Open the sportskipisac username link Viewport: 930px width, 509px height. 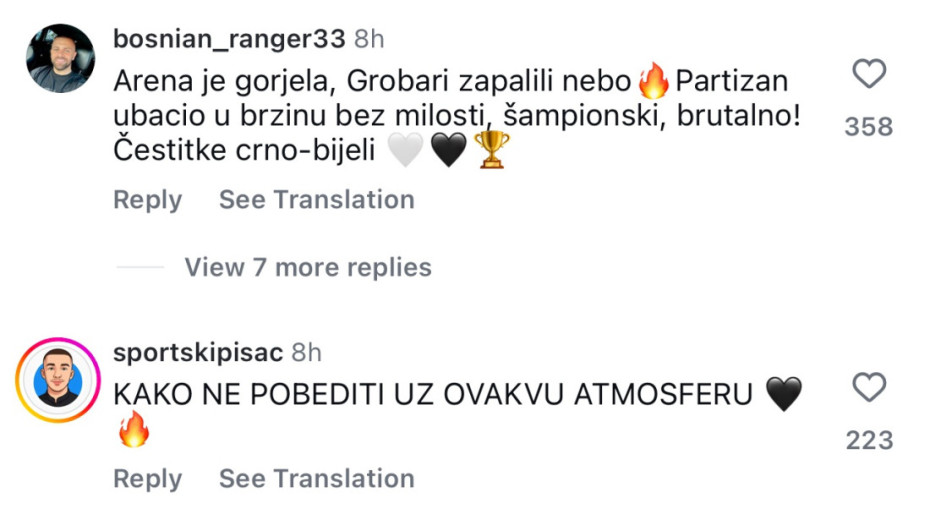197,353
